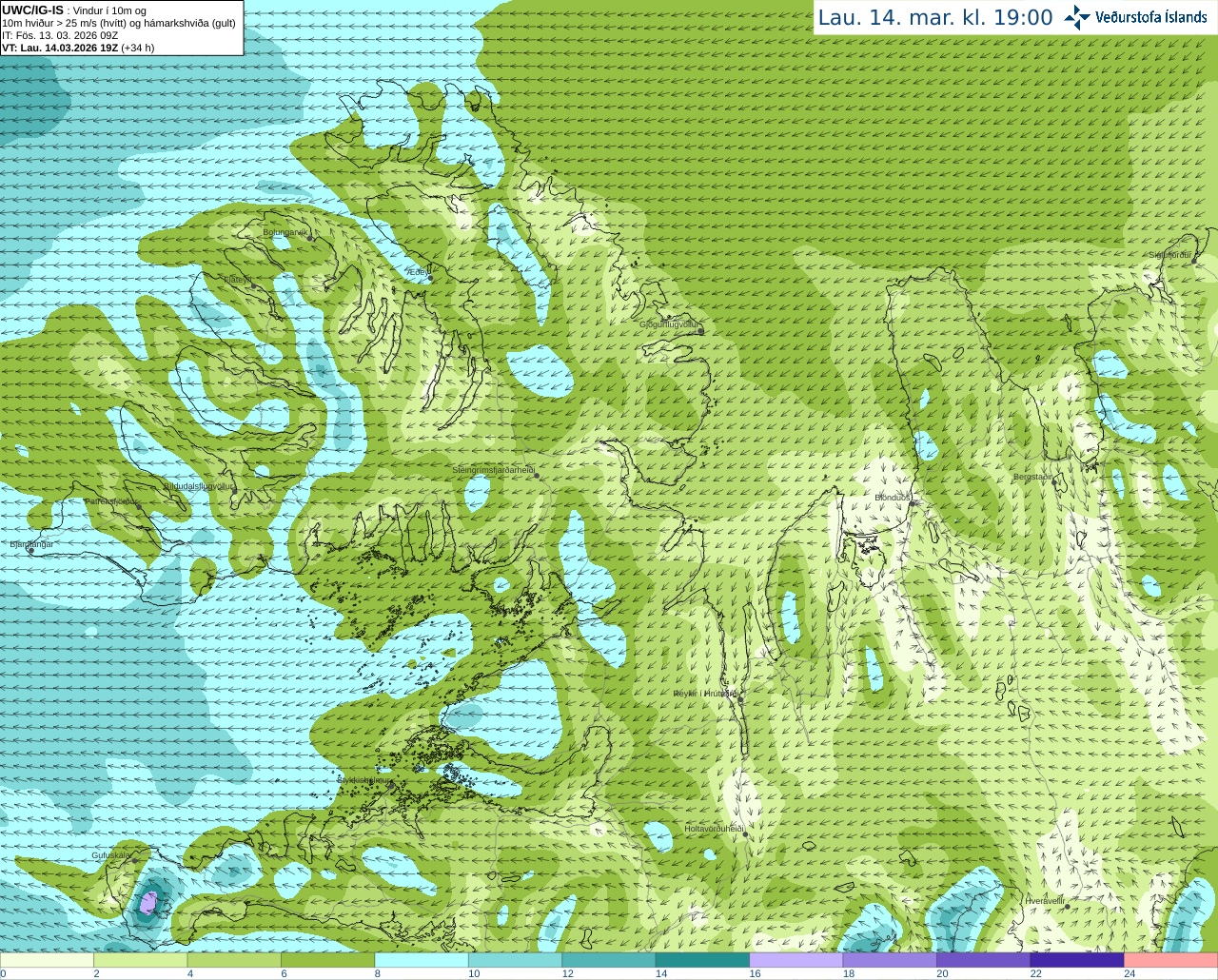Click the Stykkishólmur station label
This screenshot has width=1218, height=980.
click(x=363, y=780)
